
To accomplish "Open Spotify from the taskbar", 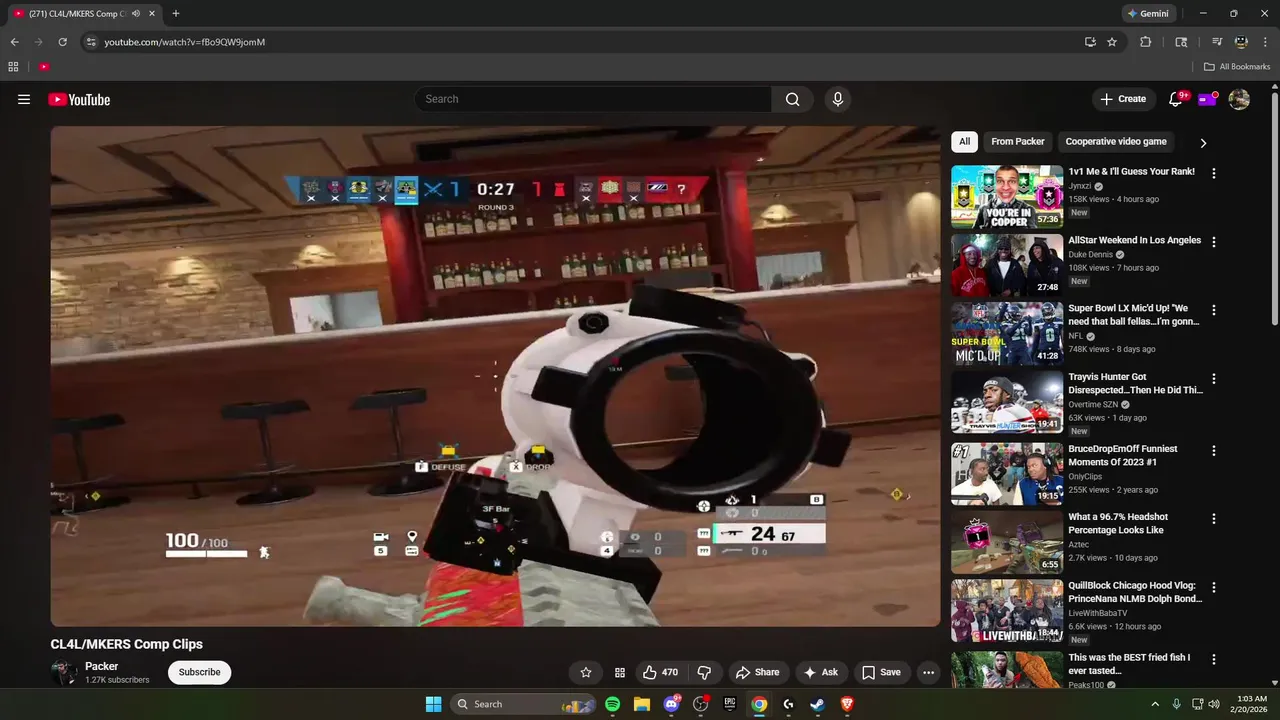I will click(x=613, y=704).
